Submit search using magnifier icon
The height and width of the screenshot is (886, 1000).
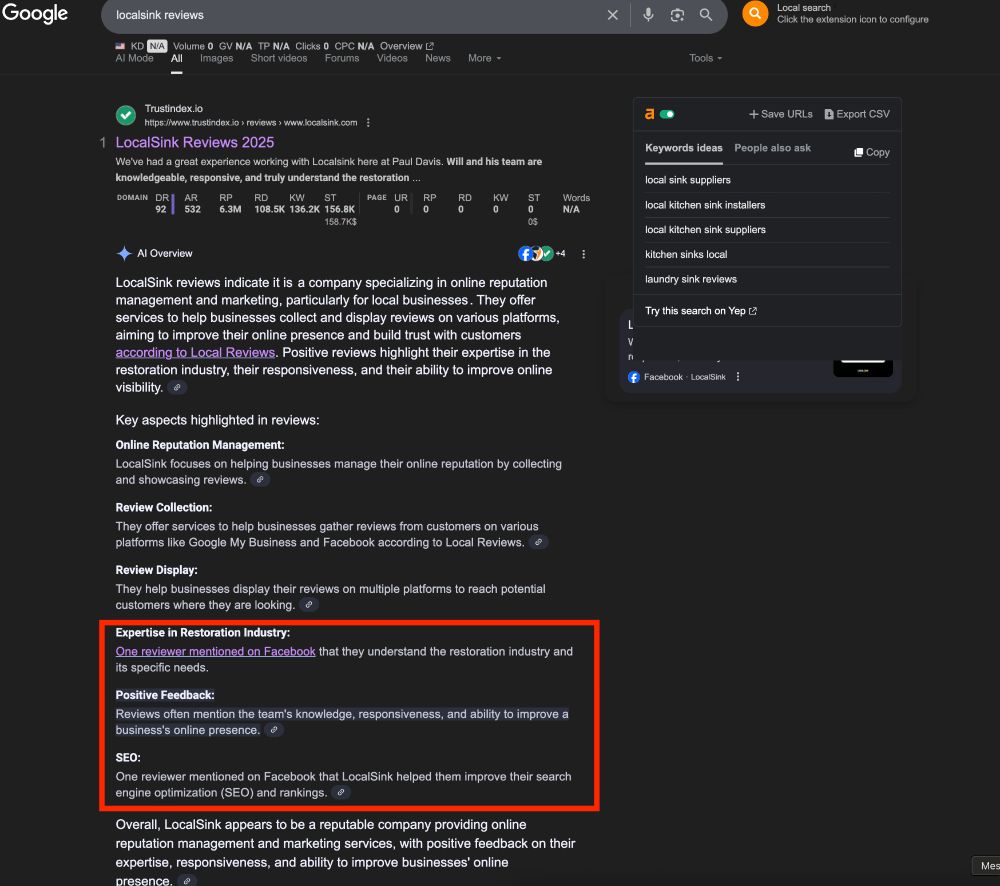(x=705, y=15)
